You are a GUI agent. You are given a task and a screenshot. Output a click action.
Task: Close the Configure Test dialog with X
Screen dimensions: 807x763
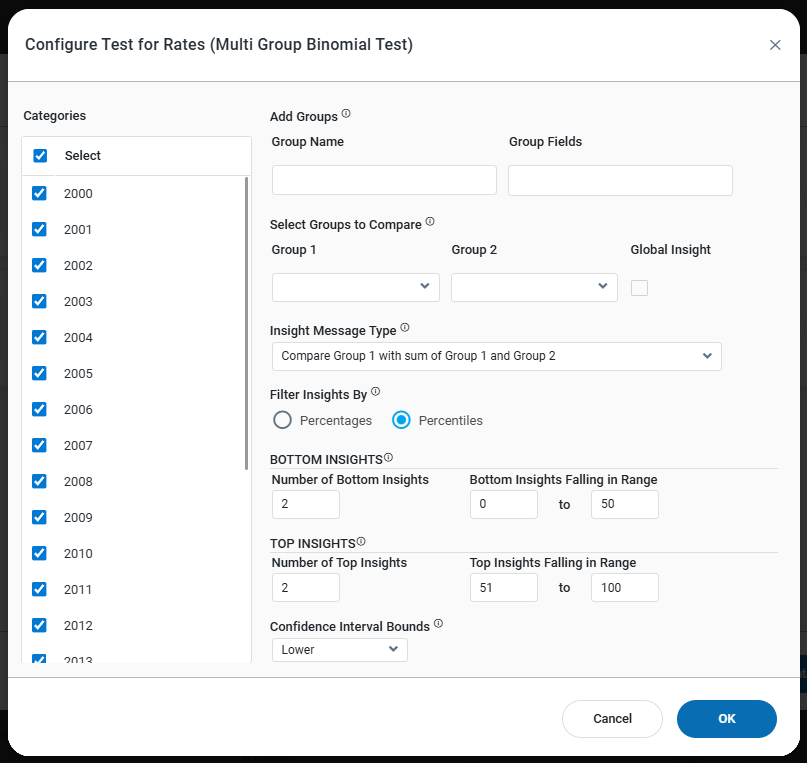click(775, 45)
